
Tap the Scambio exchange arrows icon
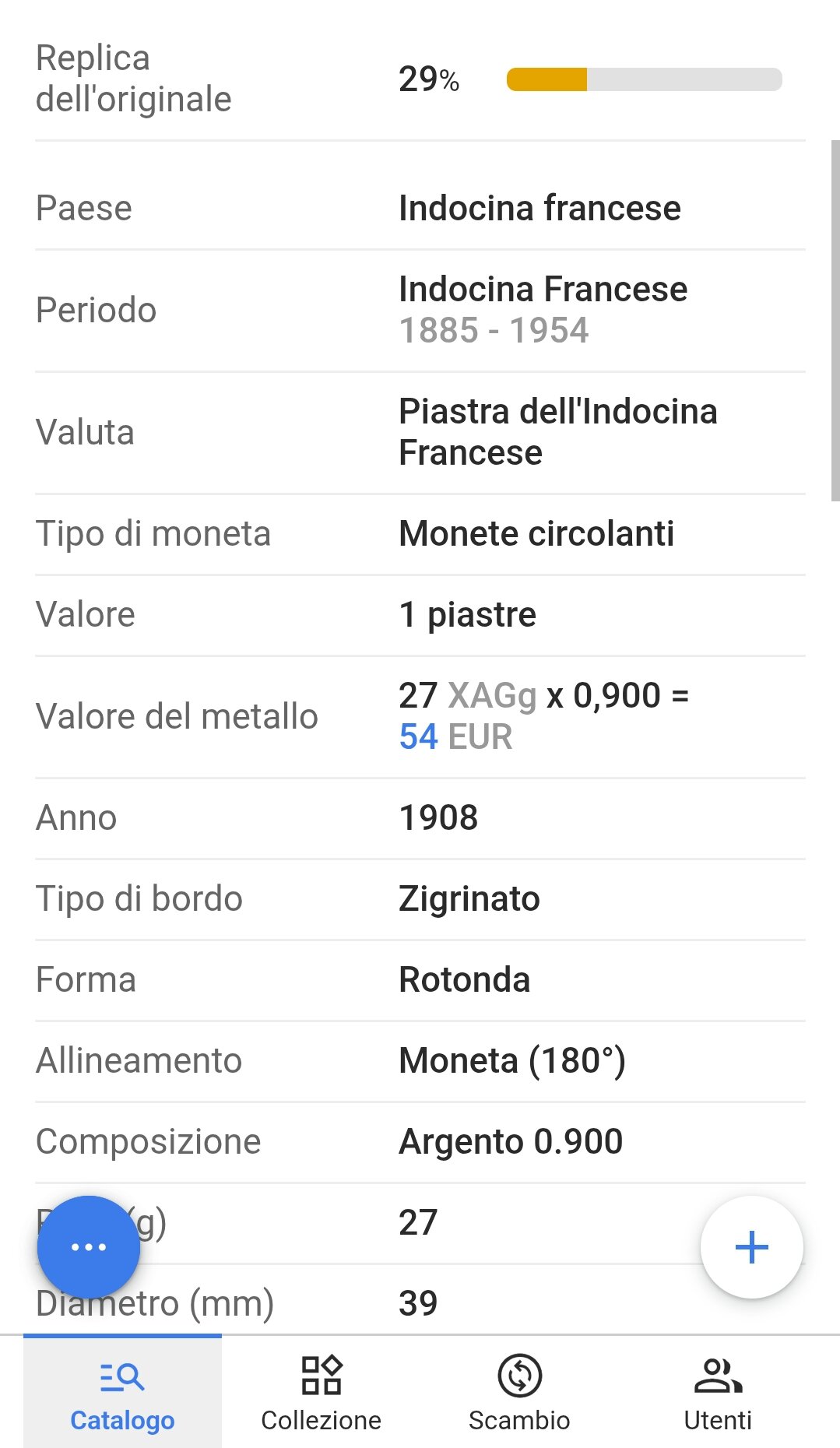point(519,1376)
